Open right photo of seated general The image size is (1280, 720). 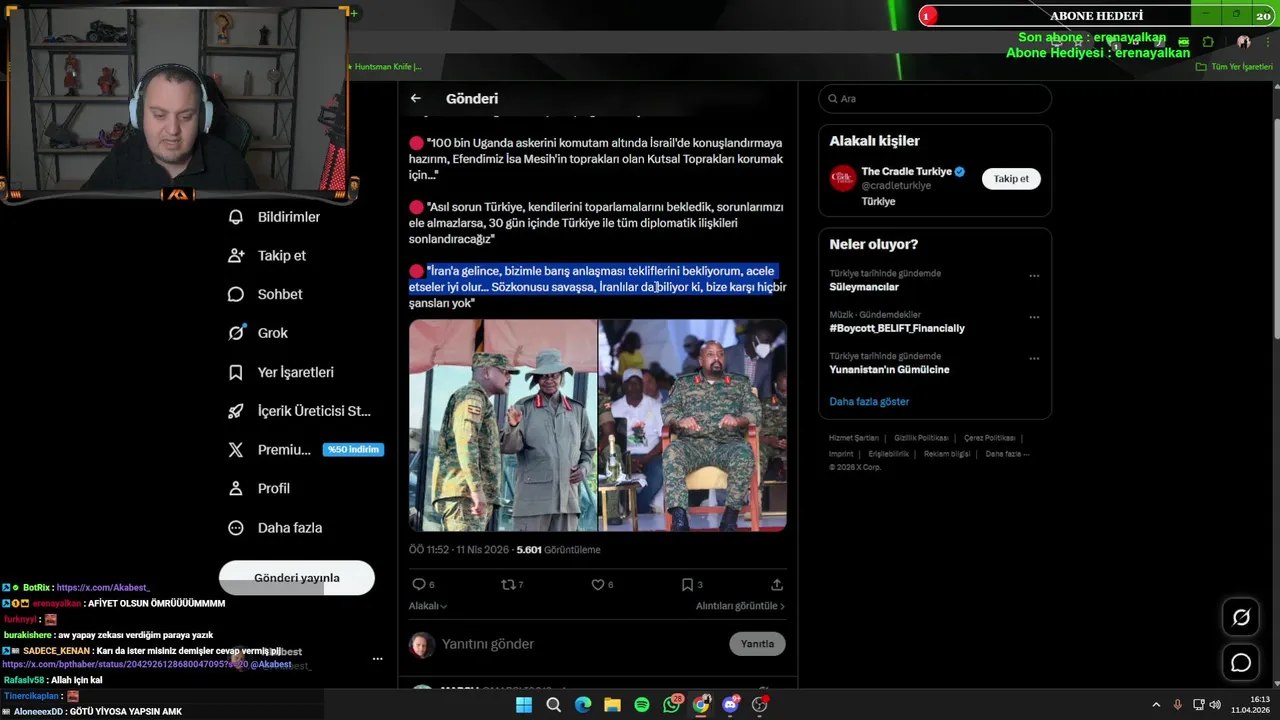(x=693, y=425)
